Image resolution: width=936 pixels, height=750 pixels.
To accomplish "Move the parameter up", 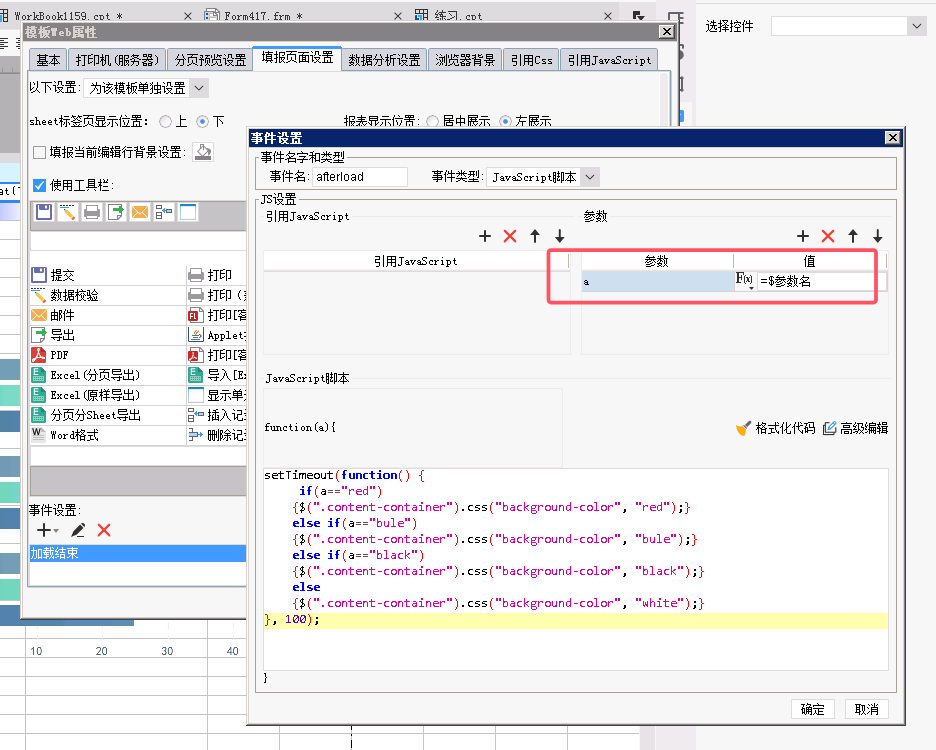I will (853, 236).
